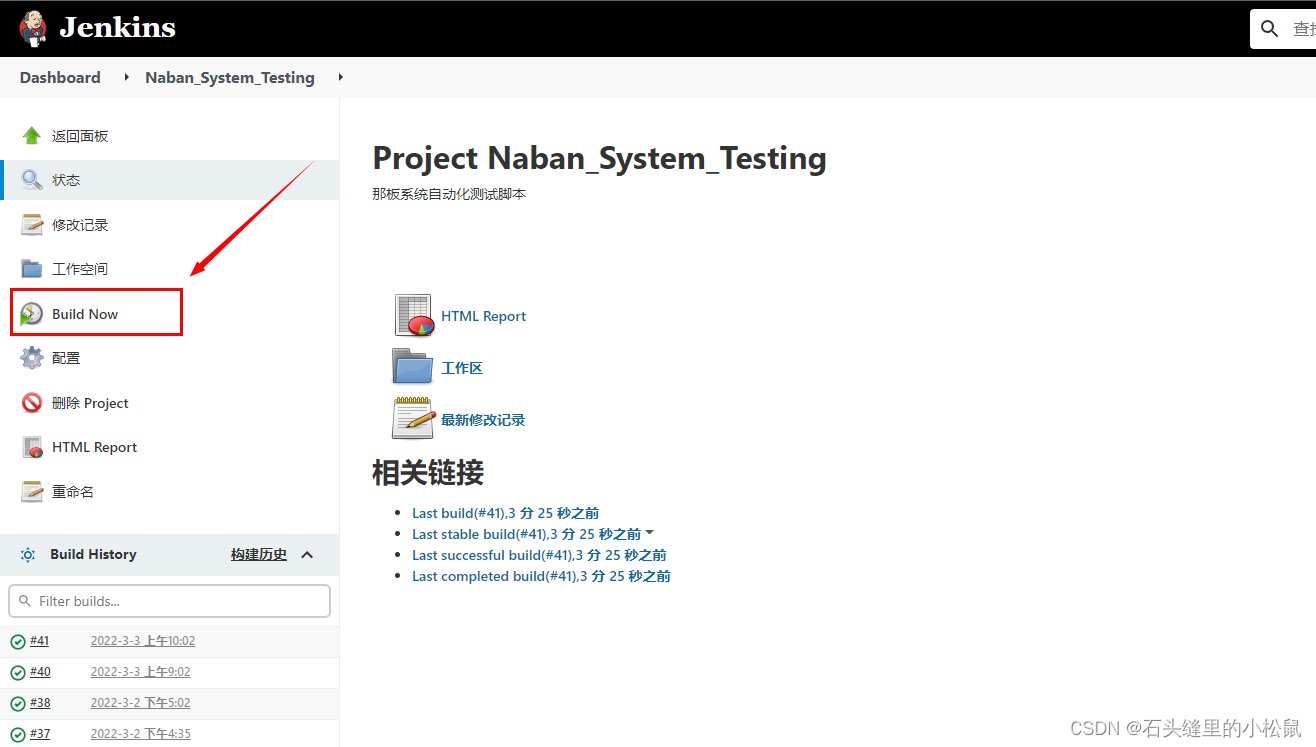Expand the Dashboard breadcrumb arrow
The image size is (1316, 747).
click(x=127, y=77)
